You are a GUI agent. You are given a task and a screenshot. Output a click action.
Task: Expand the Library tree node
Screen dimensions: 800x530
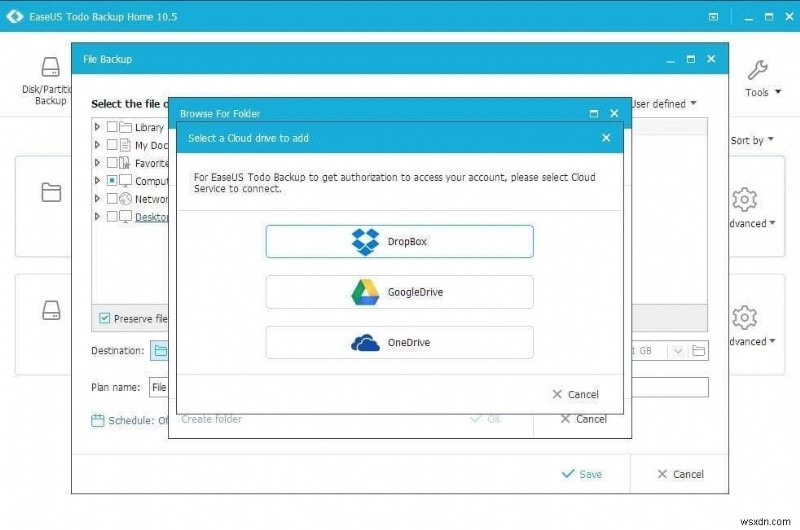(97, 127)
